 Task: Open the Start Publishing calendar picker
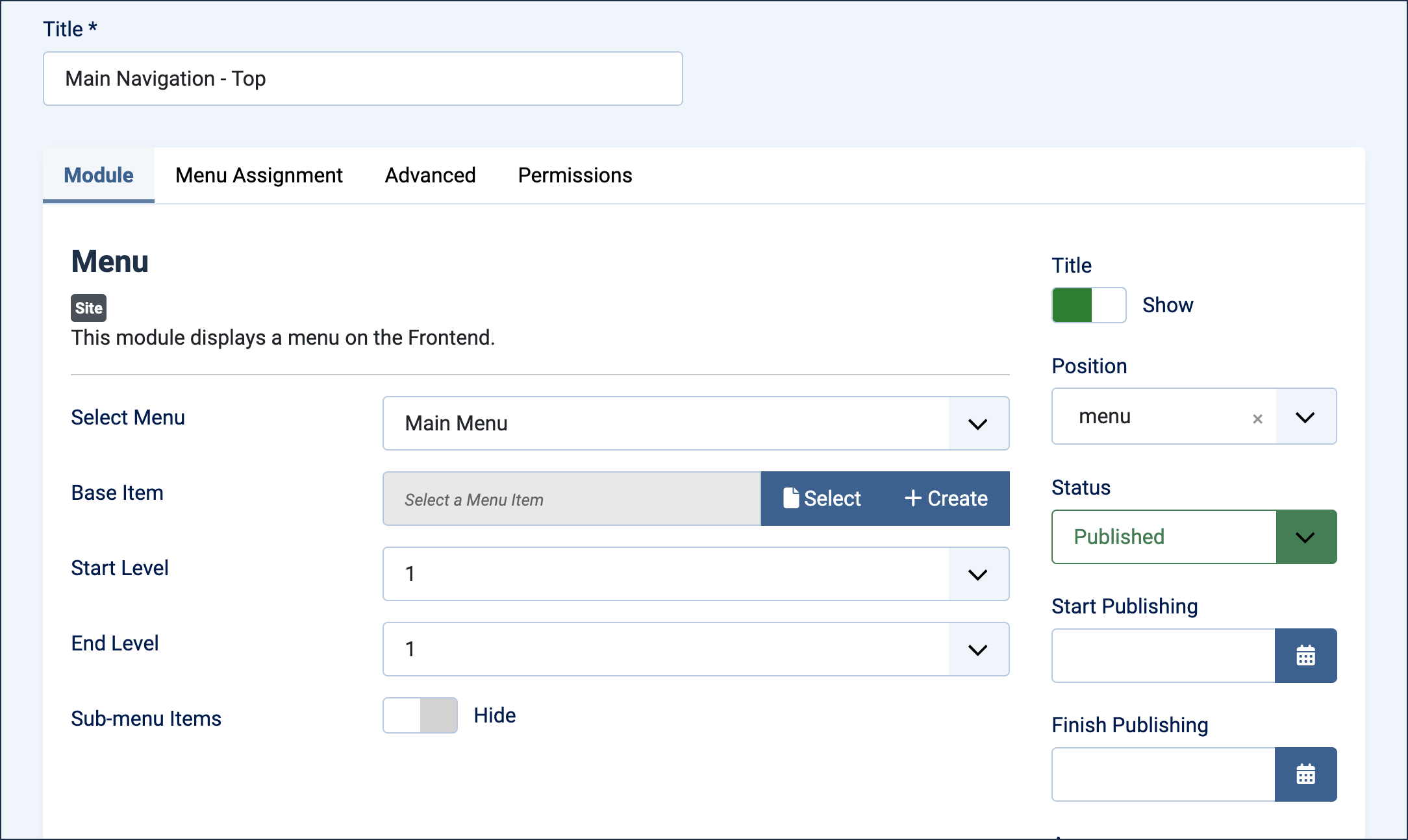click(x=1305, y=656)
